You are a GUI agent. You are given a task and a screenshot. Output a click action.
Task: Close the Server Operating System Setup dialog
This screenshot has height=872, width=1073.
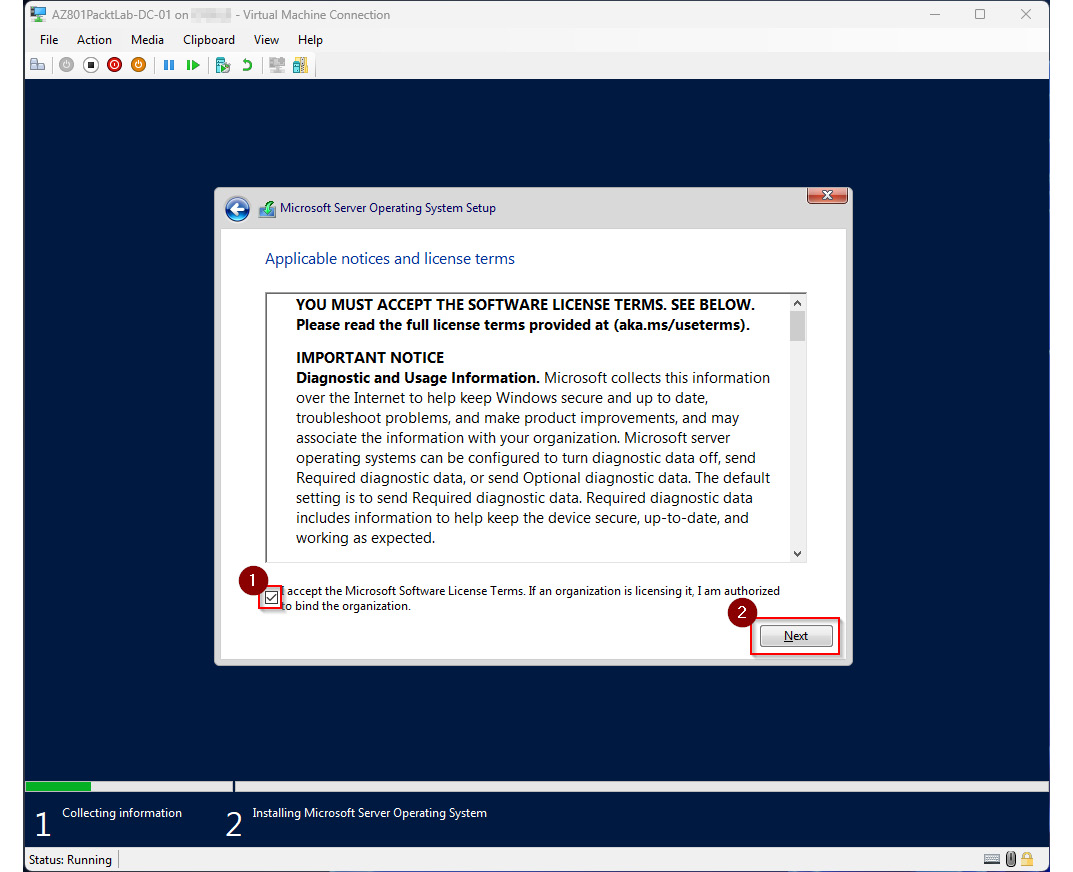[827, 195]
